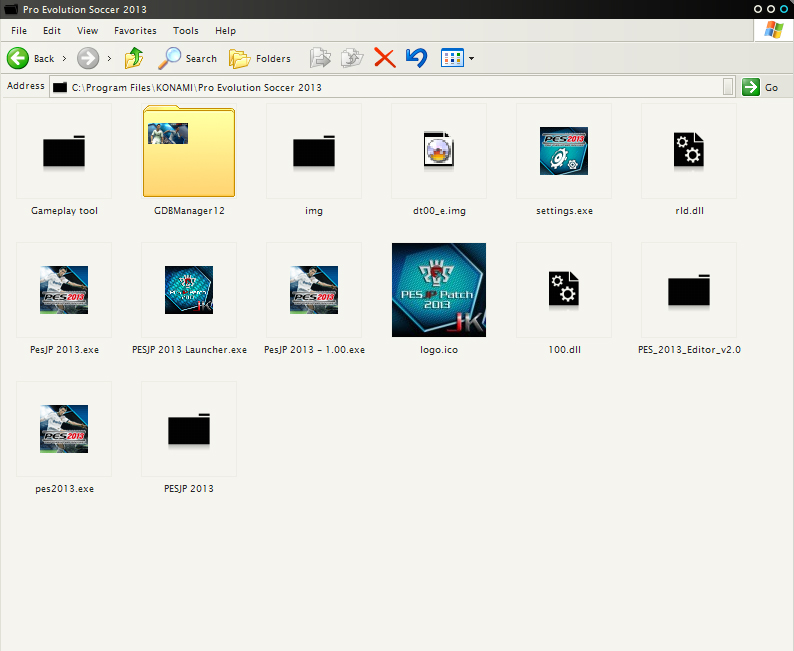The width and height of the screenshot is (794, 651).
Task: Click the "Folders" toolbar label
Action: (x=273, y=59)
